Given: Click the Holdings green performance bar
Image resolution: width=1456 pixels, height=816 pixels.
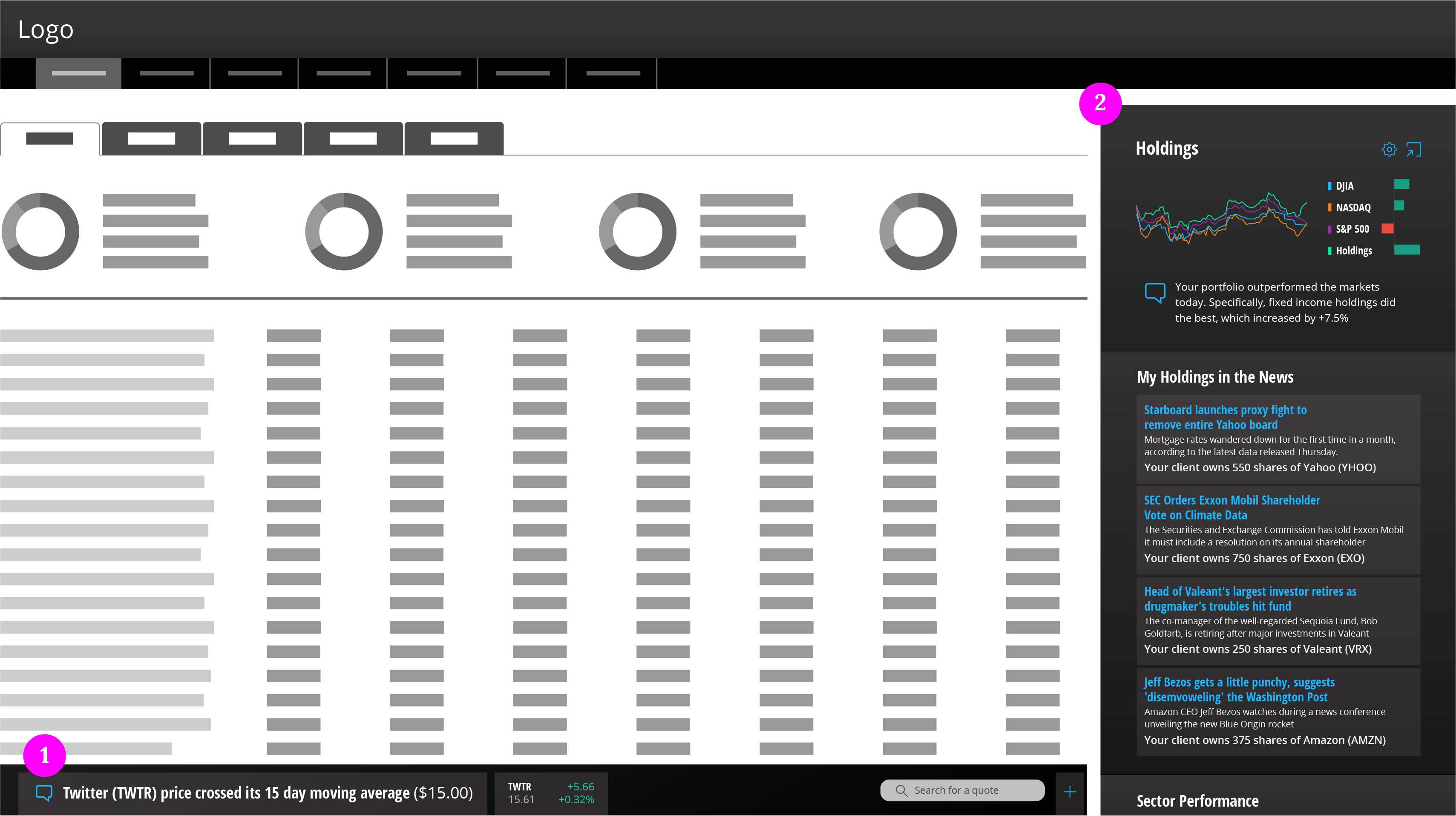Looking at the screenshot, I should [1407, 250].
